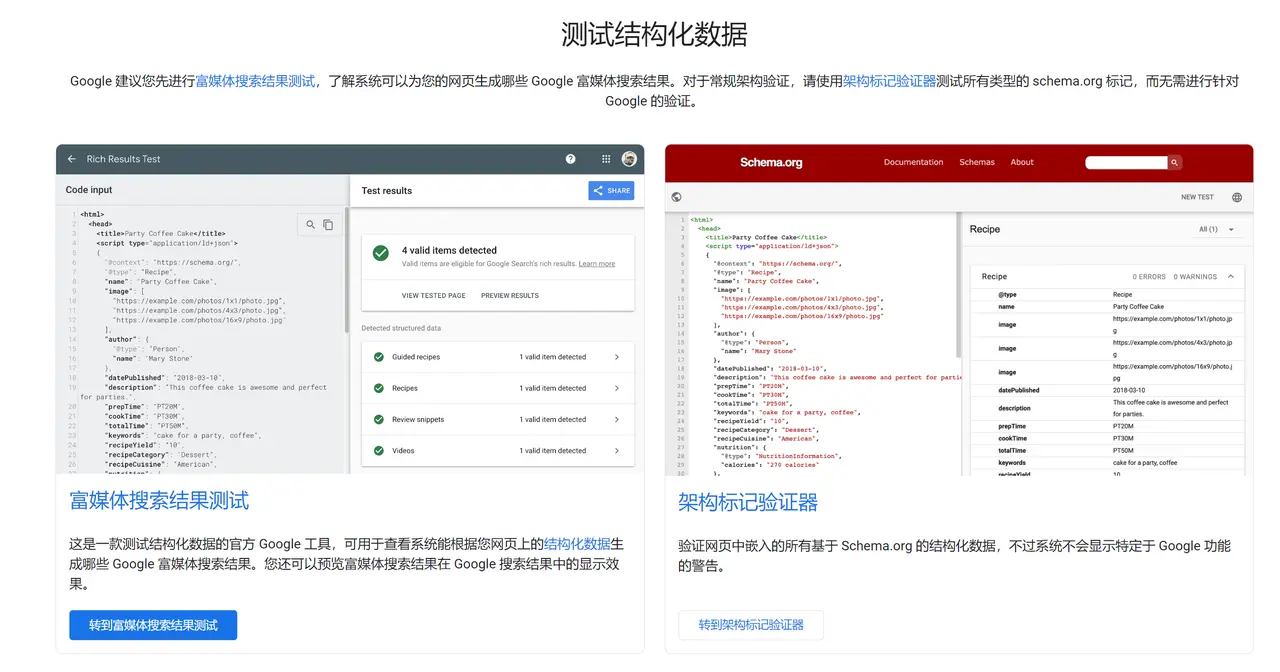This screenshot has height=672, width=1280.
Task: Click NEW TEST in the Schema.org validator
Action: pyautogui.click(x=1197, y=197)
